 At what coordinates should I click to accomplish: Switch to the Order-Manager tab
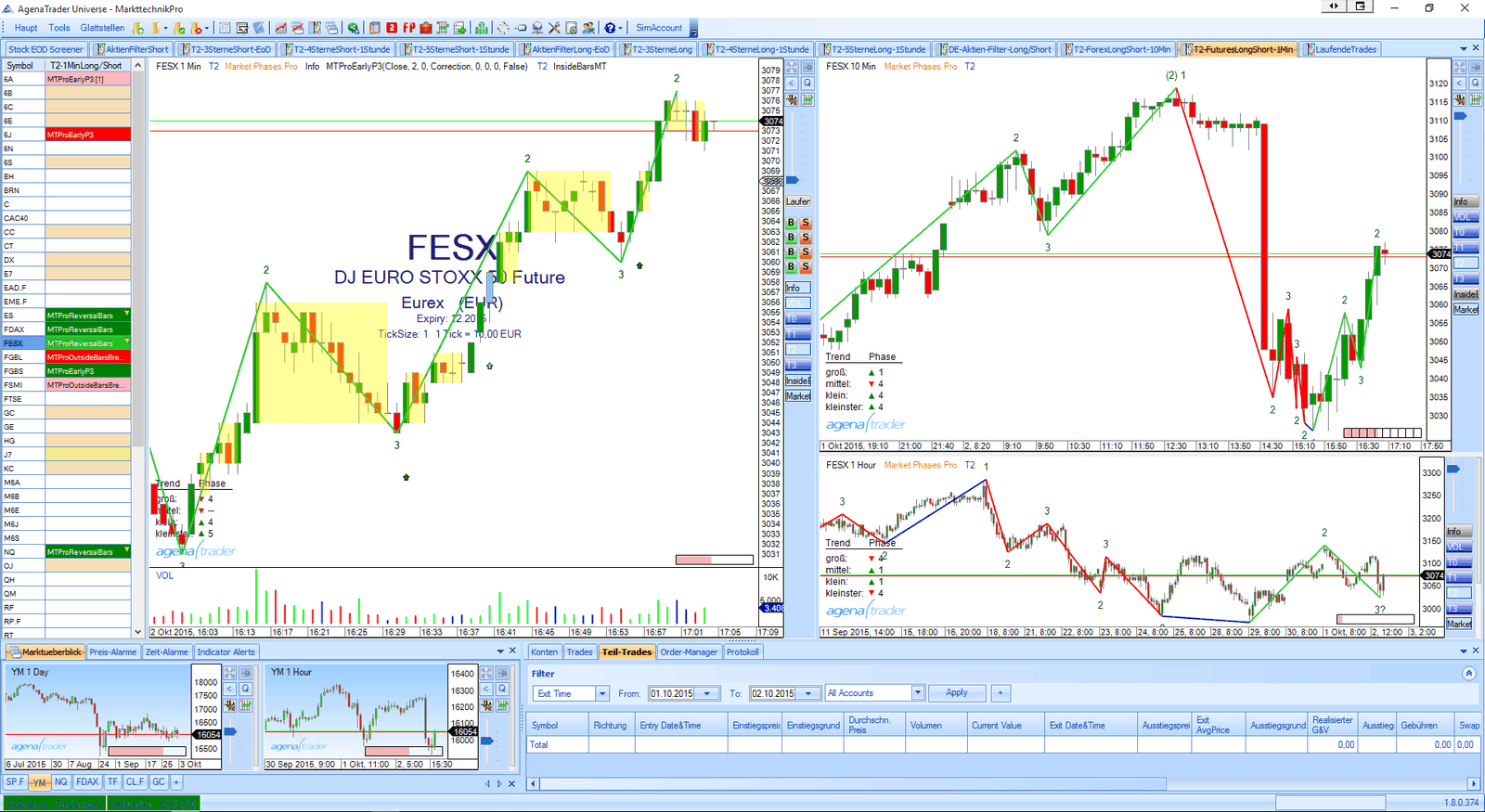(689, 651)
